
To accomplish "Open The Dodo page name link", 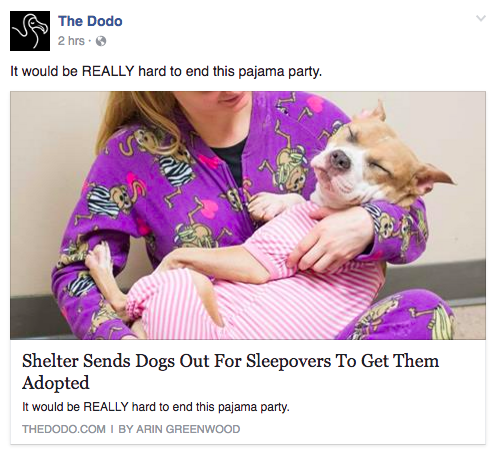I will click(x=90, y=21).
